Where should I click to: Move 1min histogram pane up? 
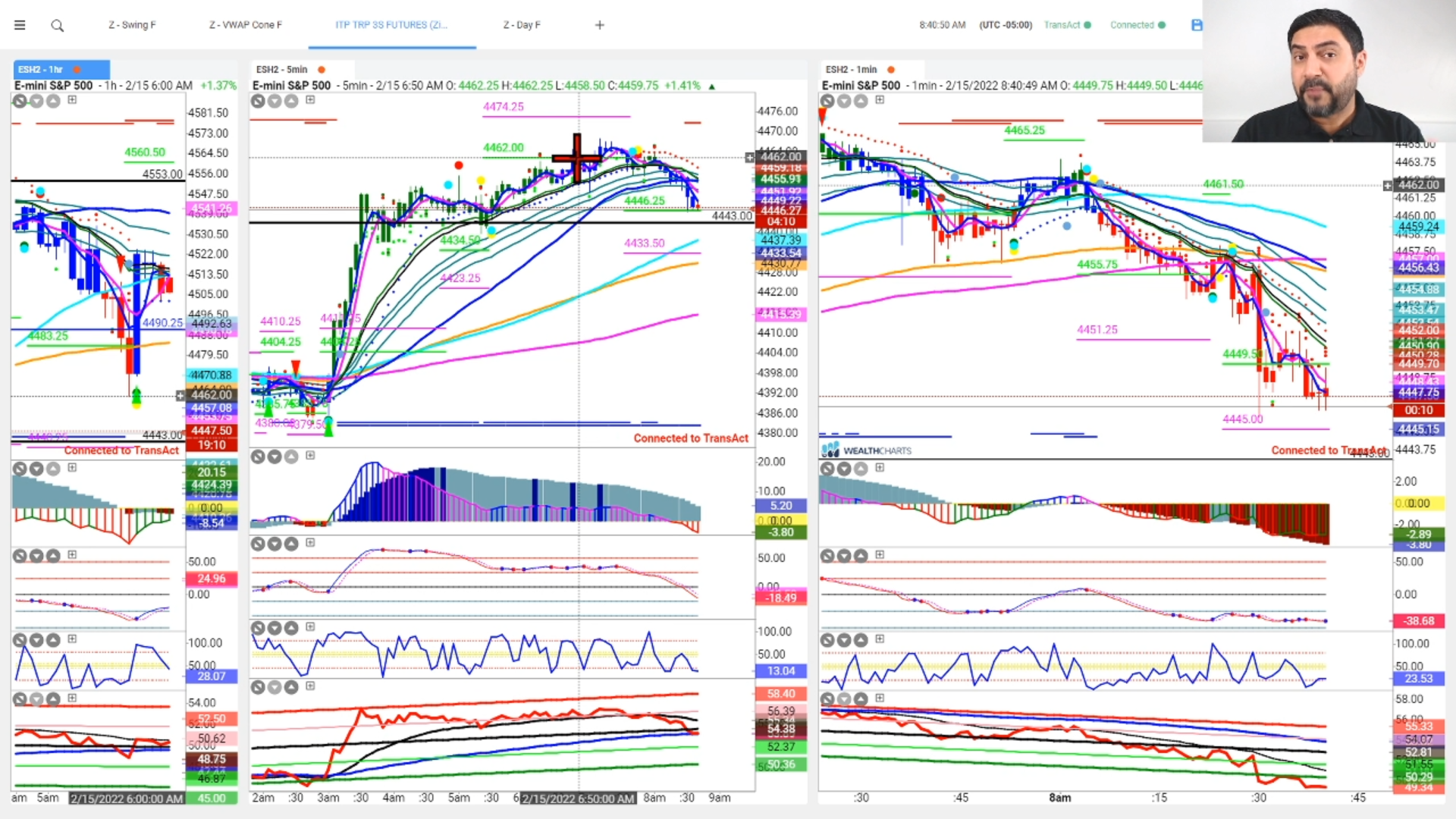pyautogui.click(x=861, y=469)
